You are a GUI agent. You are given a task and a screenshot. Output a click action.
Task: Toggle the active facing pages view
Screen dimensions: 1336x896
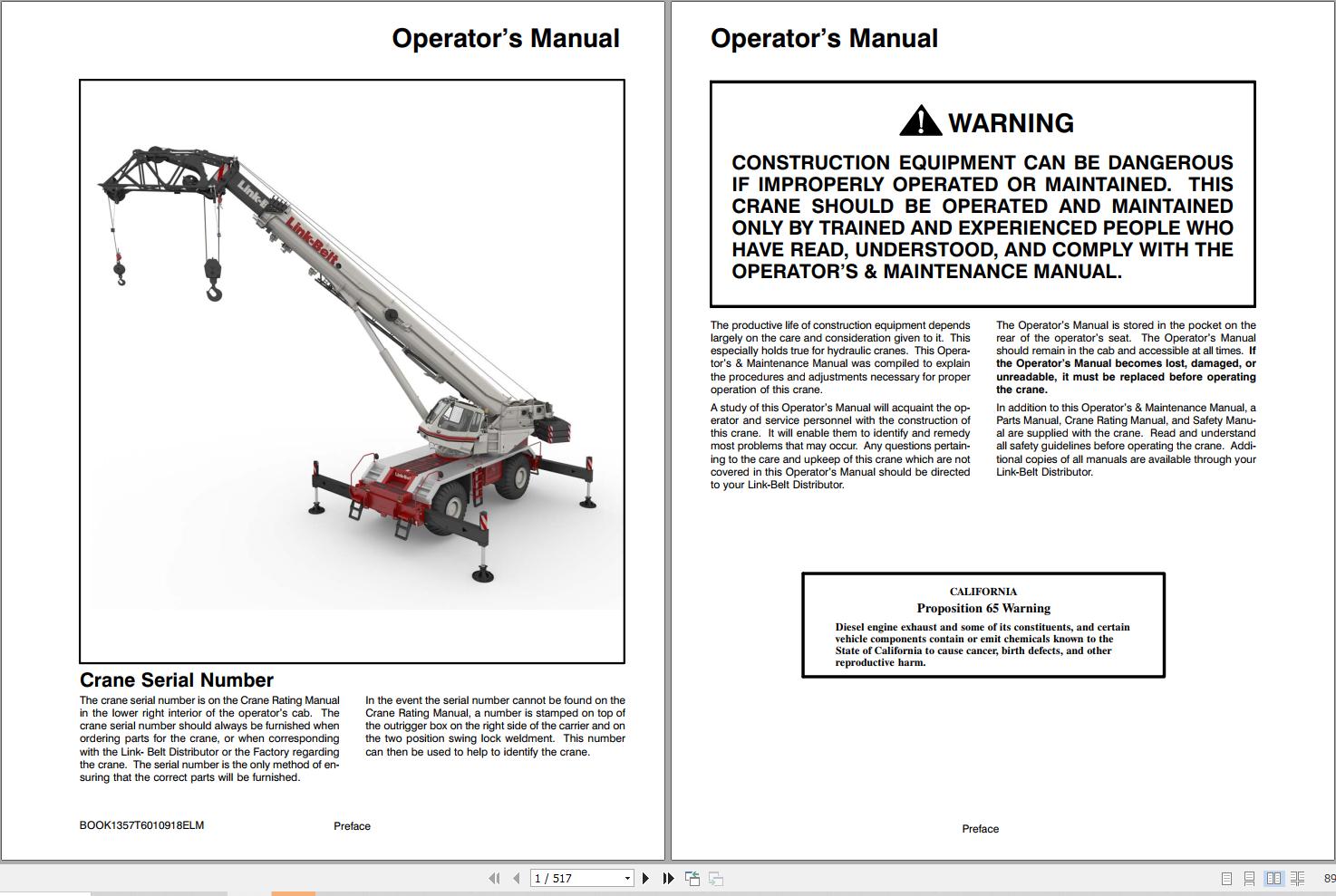pyautogui.click(x=1275, y=879)
